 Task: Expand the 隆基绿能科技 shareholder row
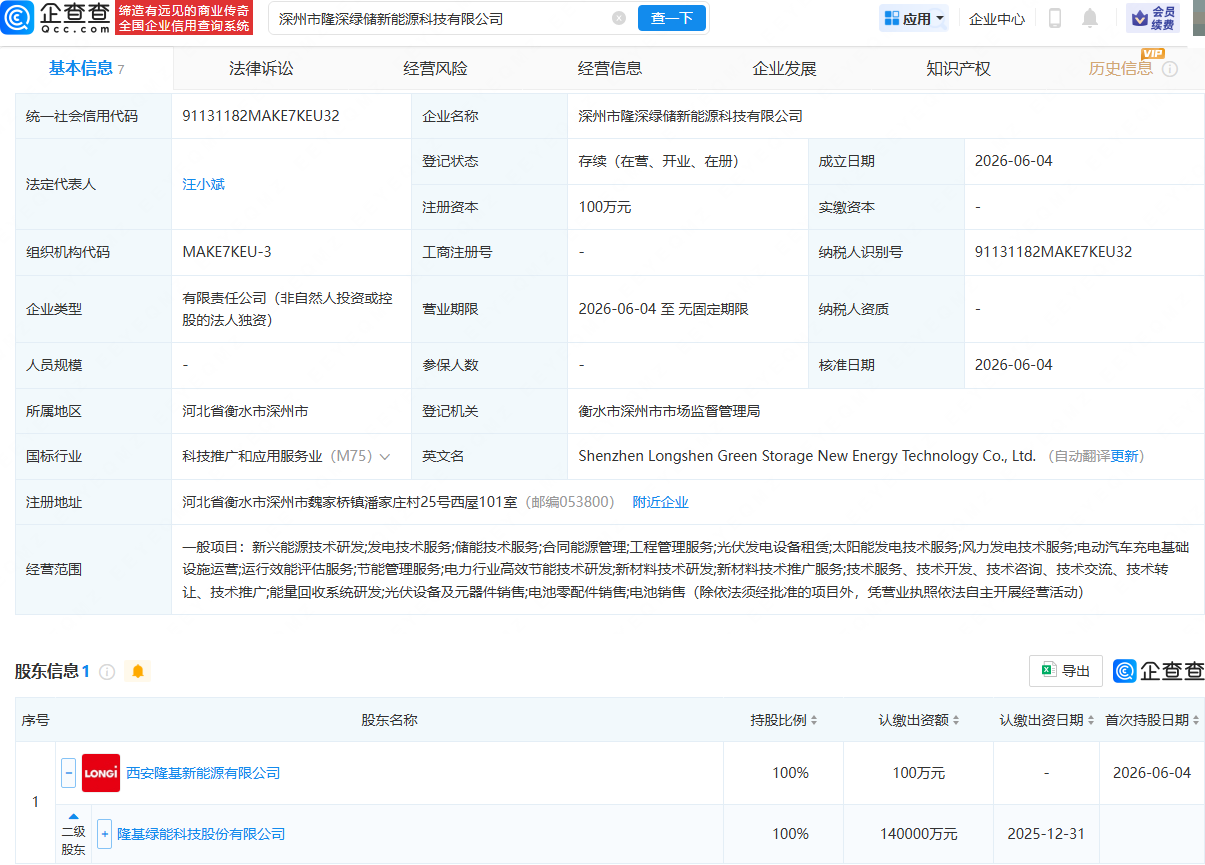tap(104, 834)
